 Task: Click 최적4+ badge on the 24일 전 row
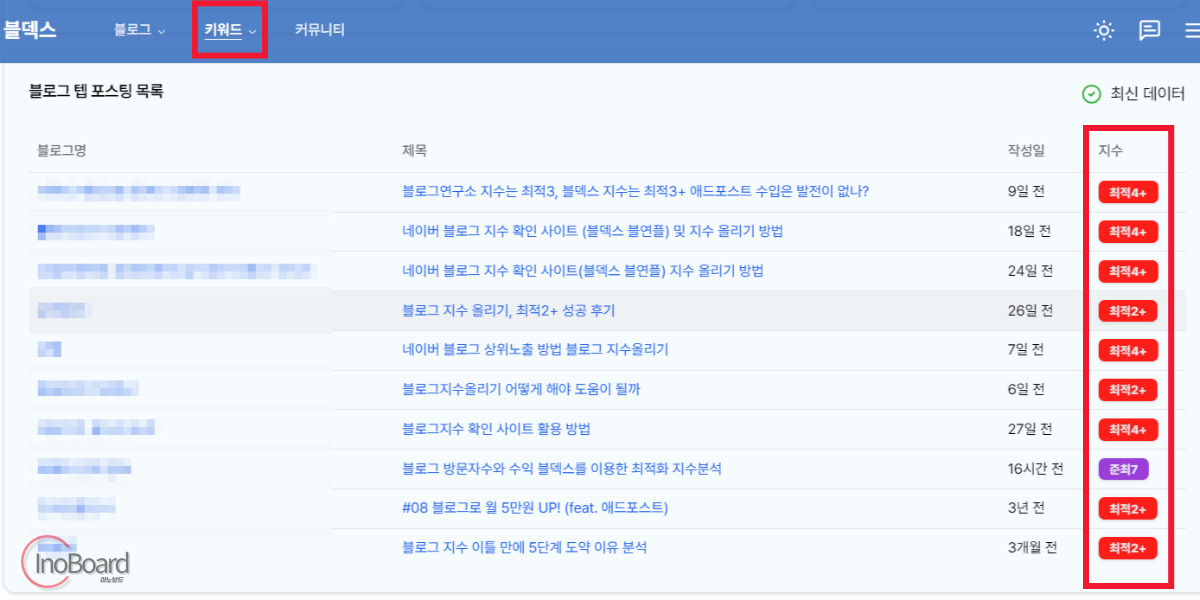click(1128, 271)
